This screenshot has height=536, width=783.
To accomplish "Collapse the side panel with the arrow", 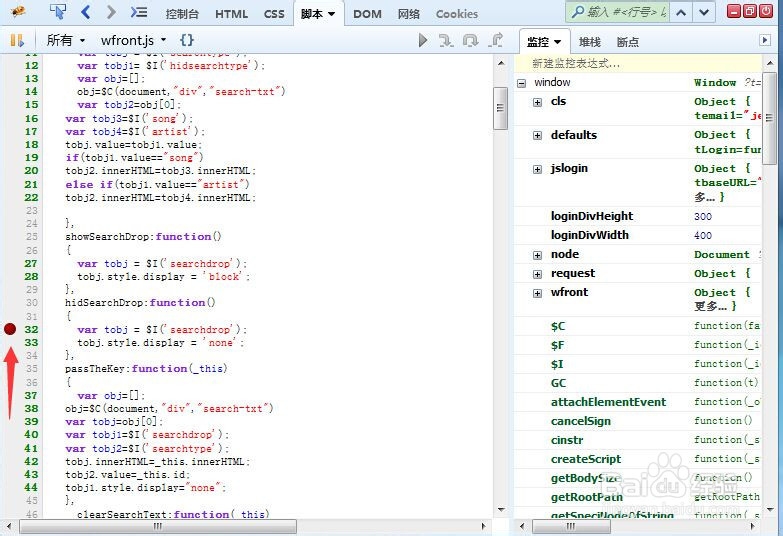I will pos(765,40).
